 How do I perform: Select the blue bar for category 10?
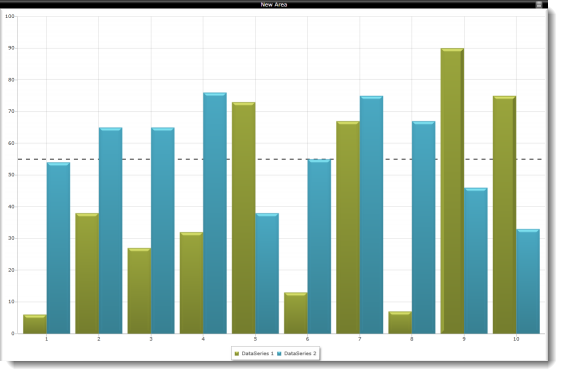pos(528,281)
